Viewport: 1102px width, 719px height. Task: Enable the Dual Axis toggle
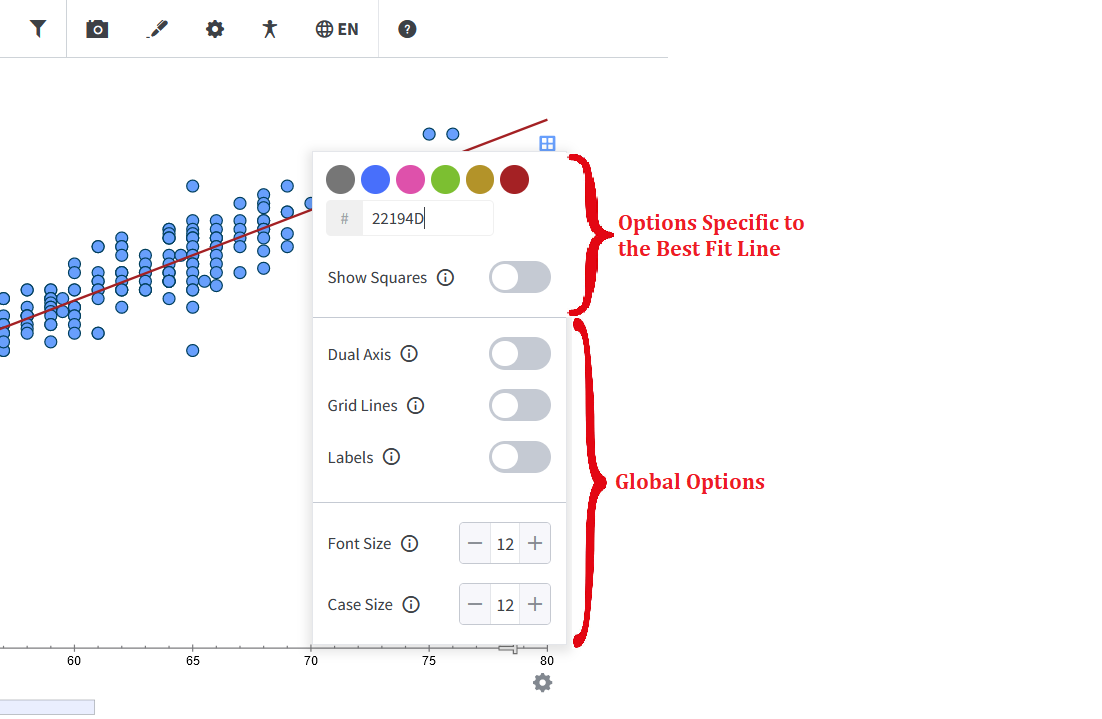(520, 354)
